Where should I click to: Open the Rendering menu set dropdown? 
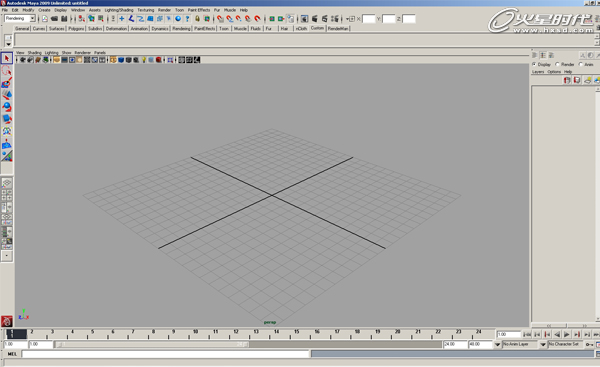tap(33, 18)
